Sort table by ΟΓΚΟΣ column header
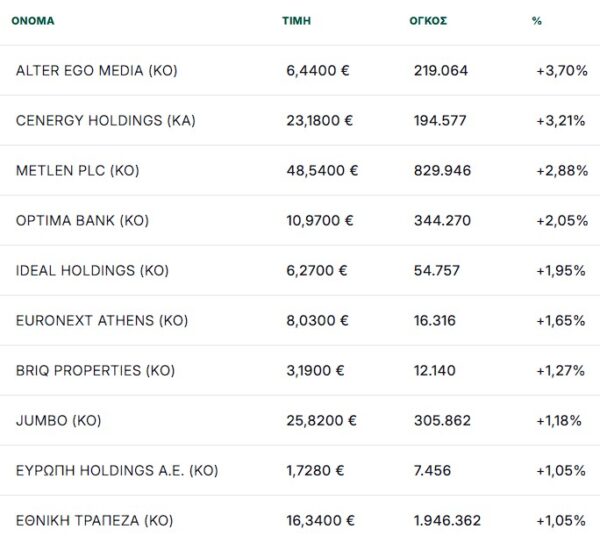The width and height of the screenshot is (600, 543). pyautogui.click(x=428, y=21)
